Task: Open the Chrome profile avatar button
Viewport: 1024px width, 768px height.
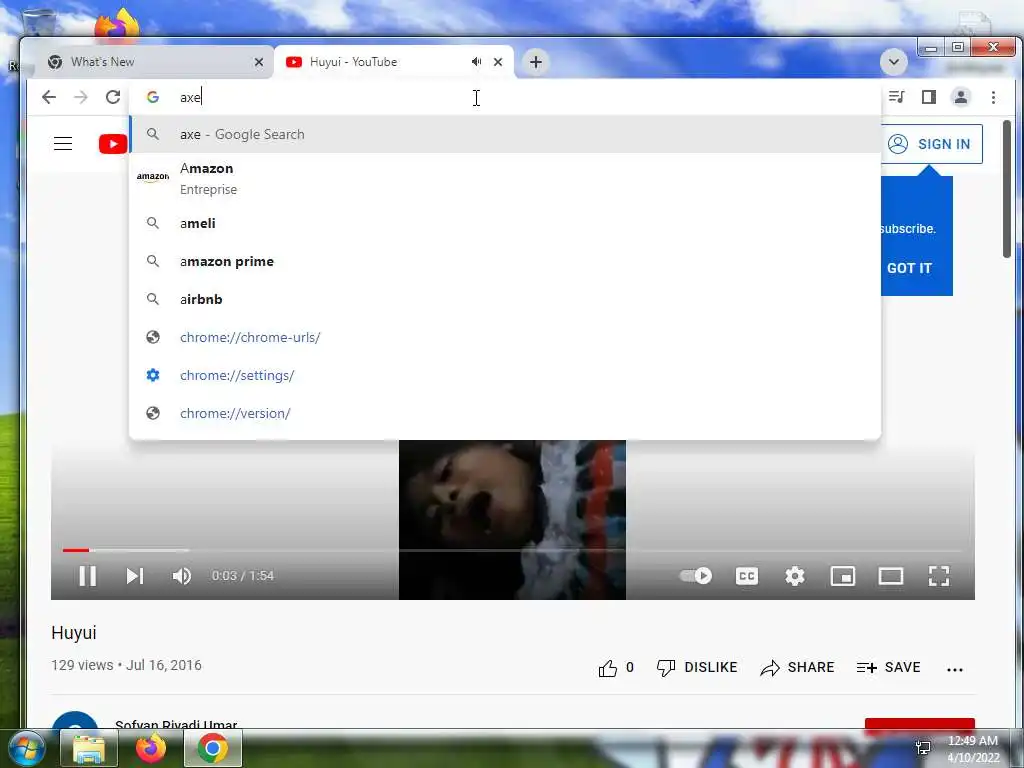Action: click(961, 97)
